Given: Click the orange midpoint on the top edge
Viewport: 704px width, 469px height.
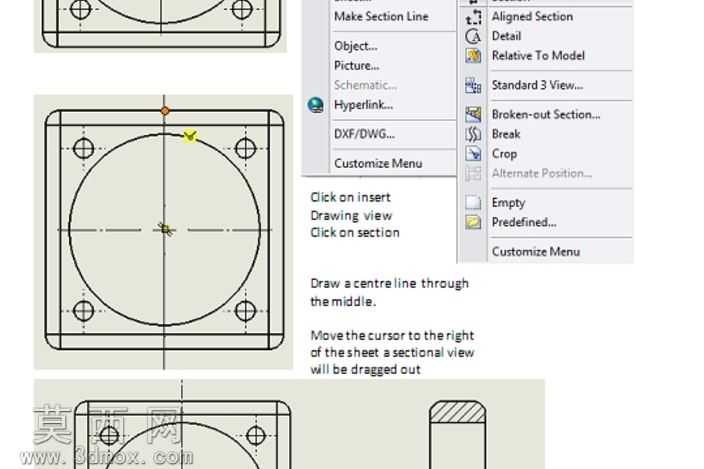Looking at the screenshot, I should tap(165, 111).
